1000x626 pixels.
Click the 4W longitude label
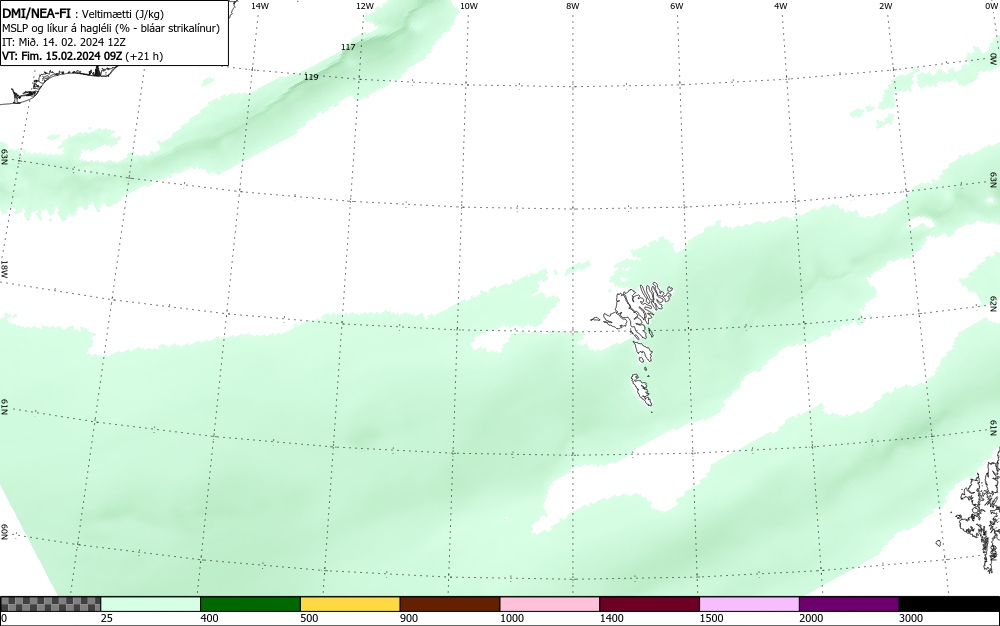pyautogui.click(x=781, y=6)
